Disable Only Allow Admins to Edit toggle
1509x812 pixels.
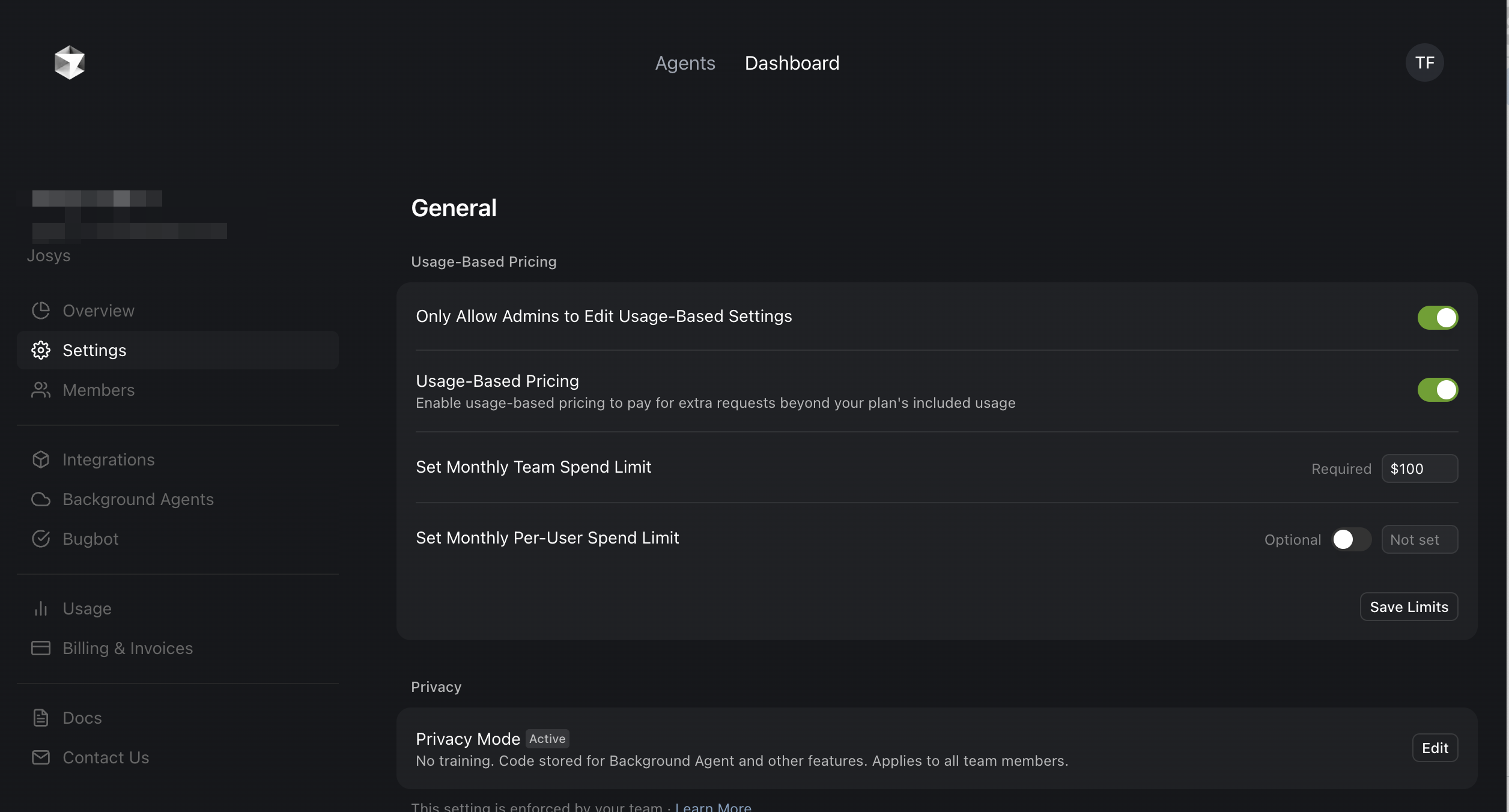(x=1438, y=318)
